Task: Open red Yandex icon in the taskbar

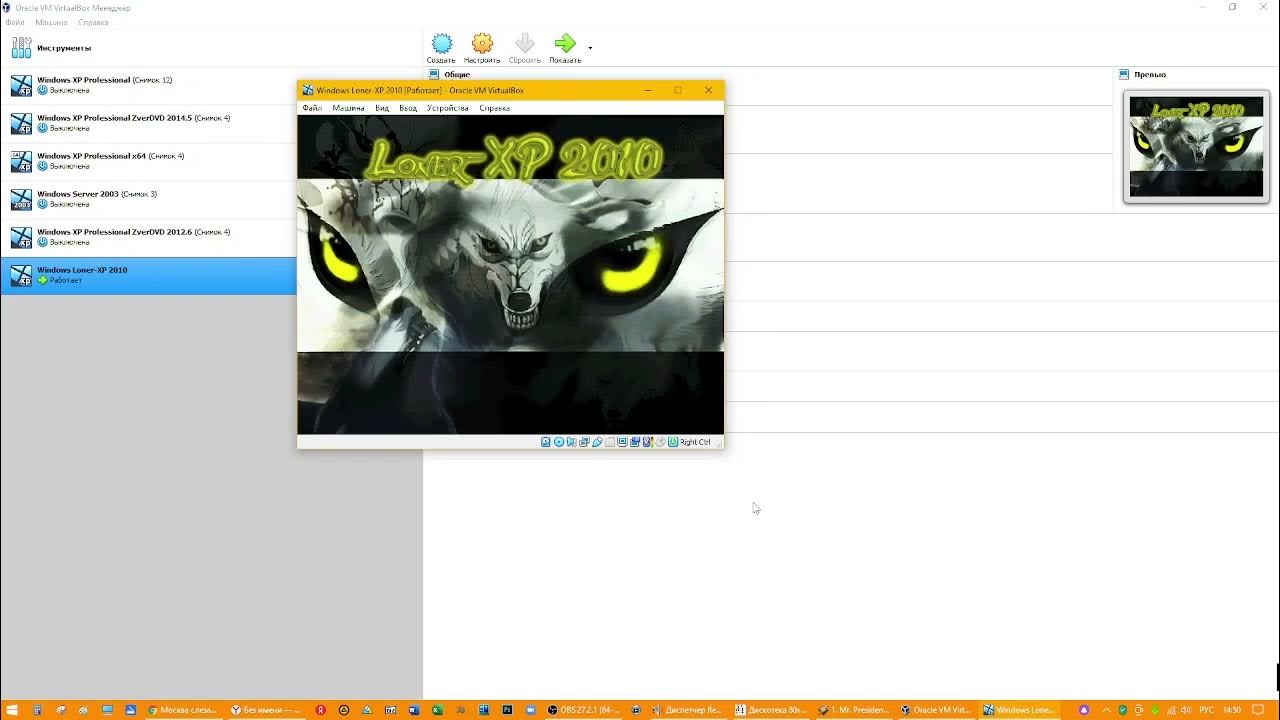Action: (321, 710)
